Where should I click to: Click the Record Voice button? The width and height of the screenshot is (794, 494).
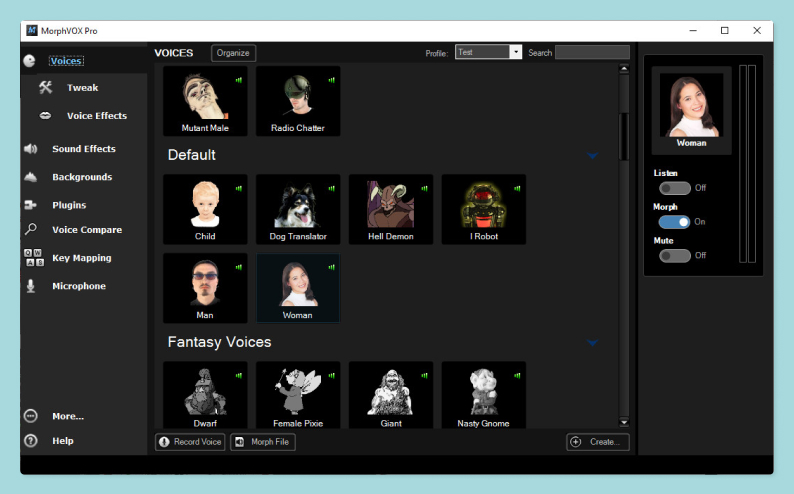pyautogui.click(x=190, y=442)
